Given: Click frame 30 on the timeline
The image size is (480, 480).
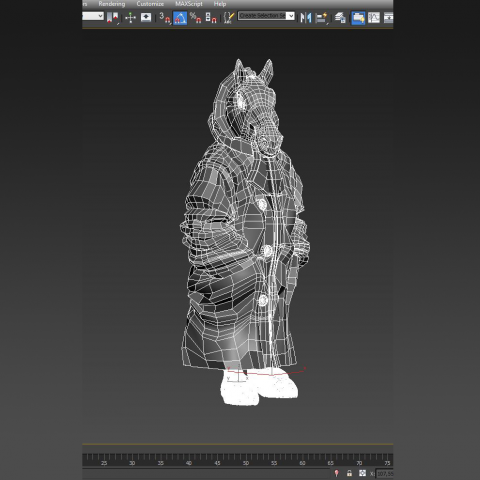Looking at the screenshot, I should click(x=132, y=463).
